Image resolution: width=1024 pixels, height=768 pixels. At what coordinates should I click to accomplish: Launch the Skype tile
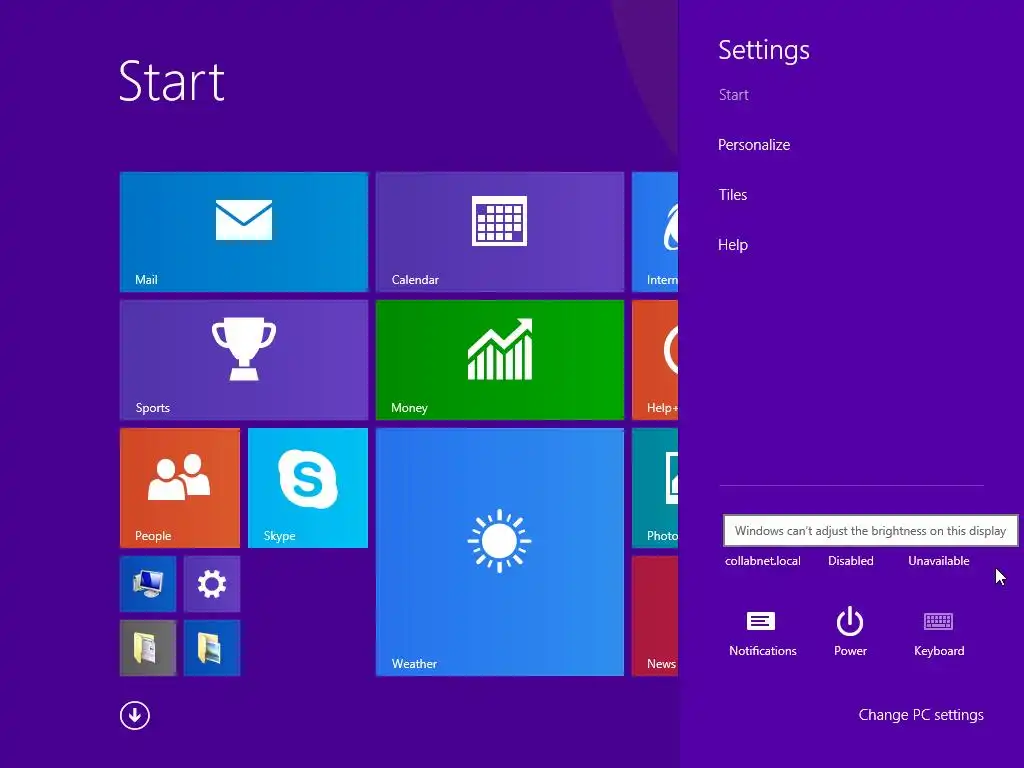click(x=308, y=488)
